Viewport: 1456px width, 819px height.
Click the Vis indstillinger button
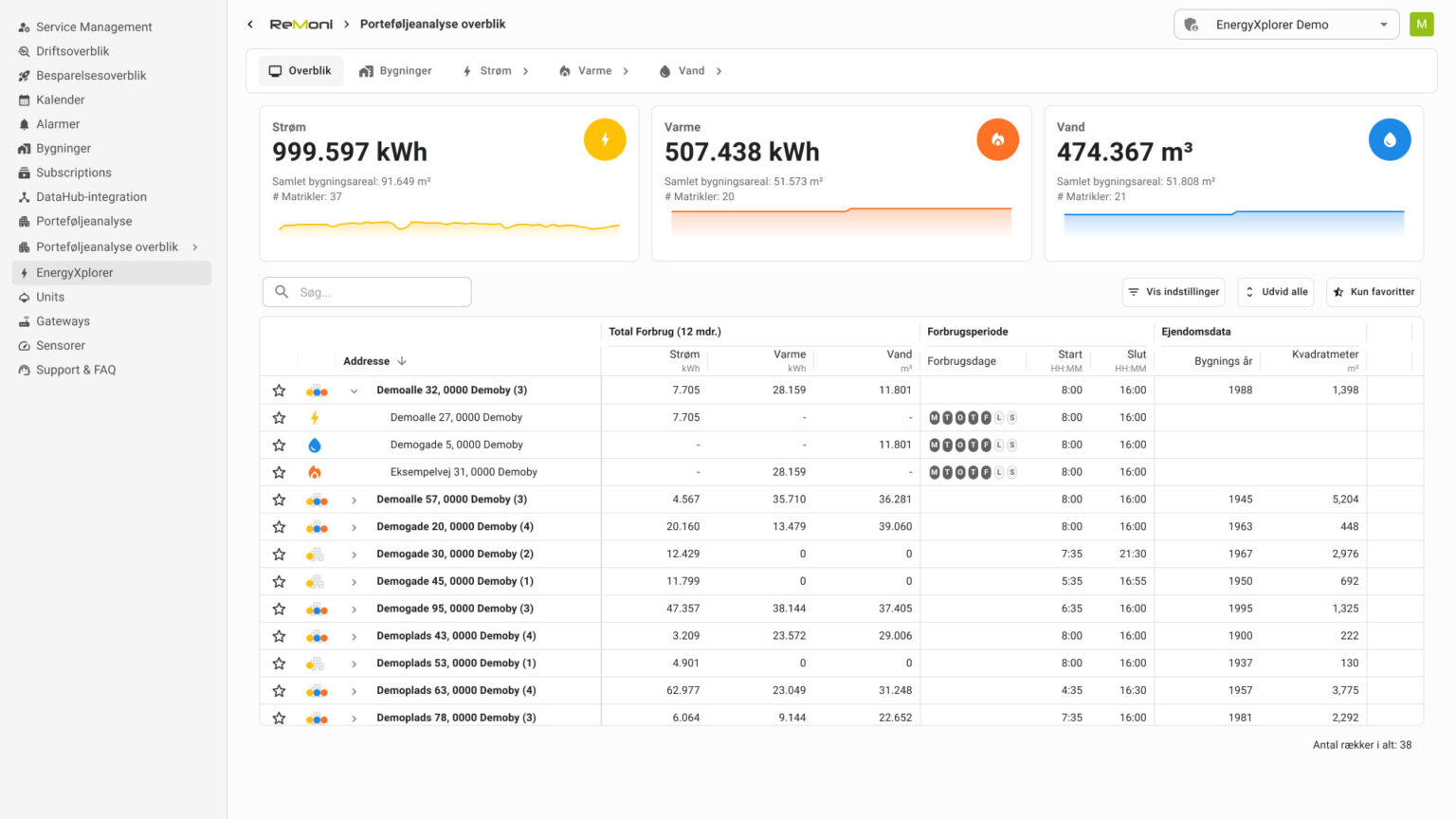1174,292
